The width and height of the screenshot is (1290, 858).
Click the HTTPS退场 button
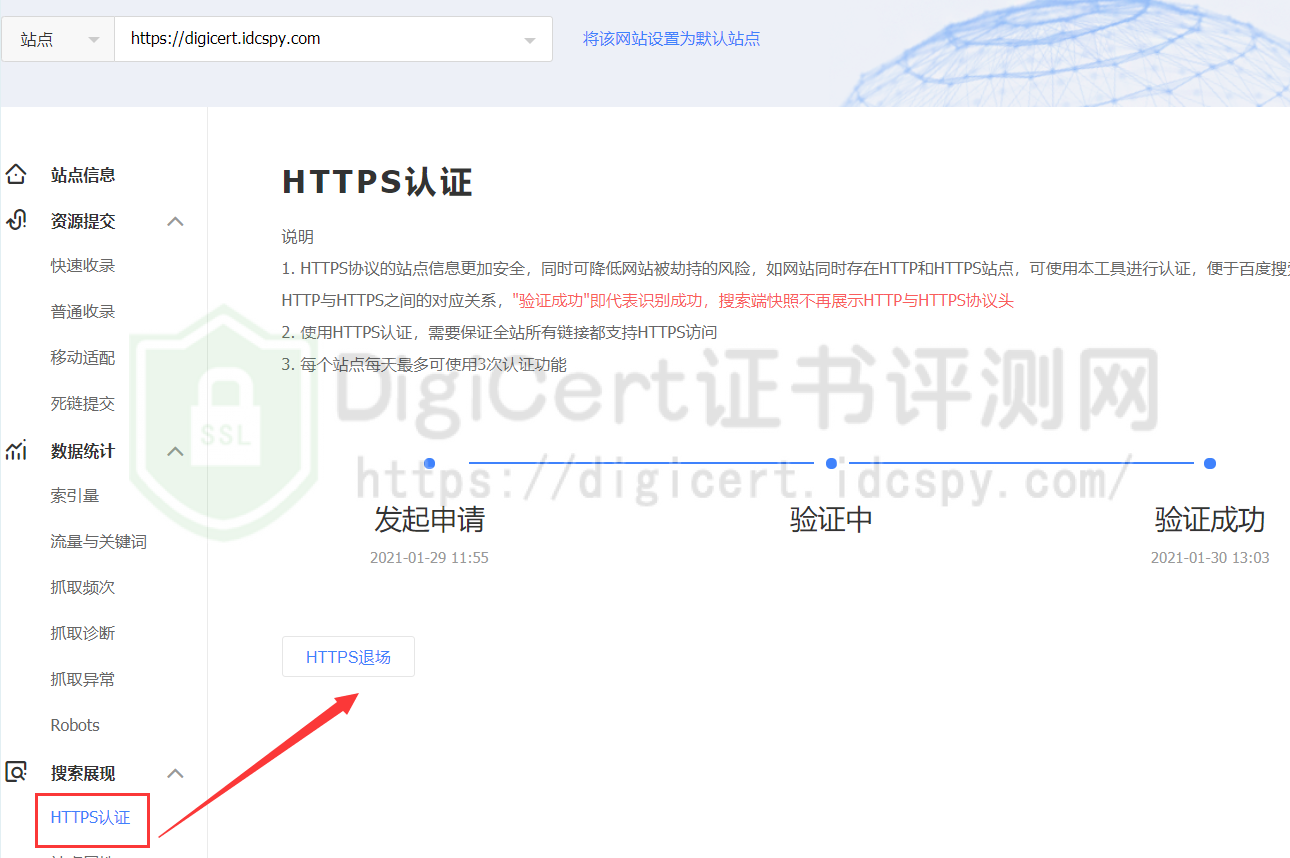348,656
